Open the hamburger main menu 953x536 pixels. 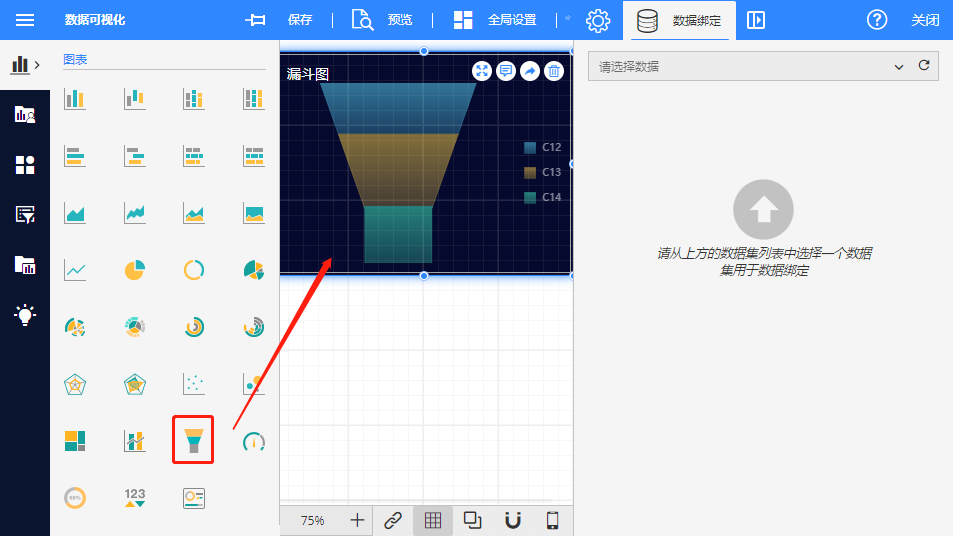25,20
